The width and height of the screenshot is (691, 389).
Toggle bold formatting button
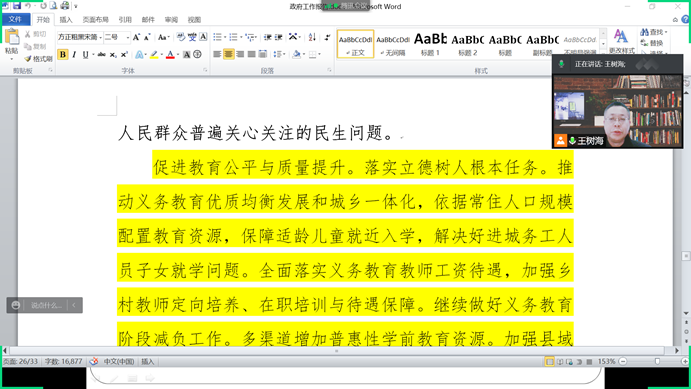[x=63, y=55]
